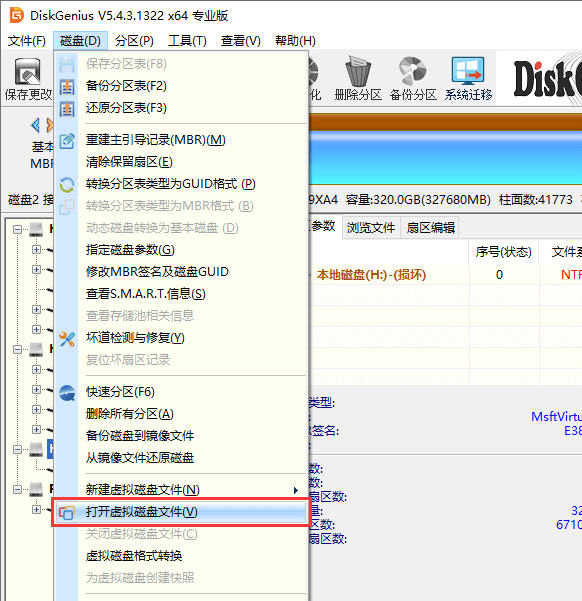Click 打开虚拟磁盘文件(V)
This screenshot has height=601, width=582.
(181, 512)
